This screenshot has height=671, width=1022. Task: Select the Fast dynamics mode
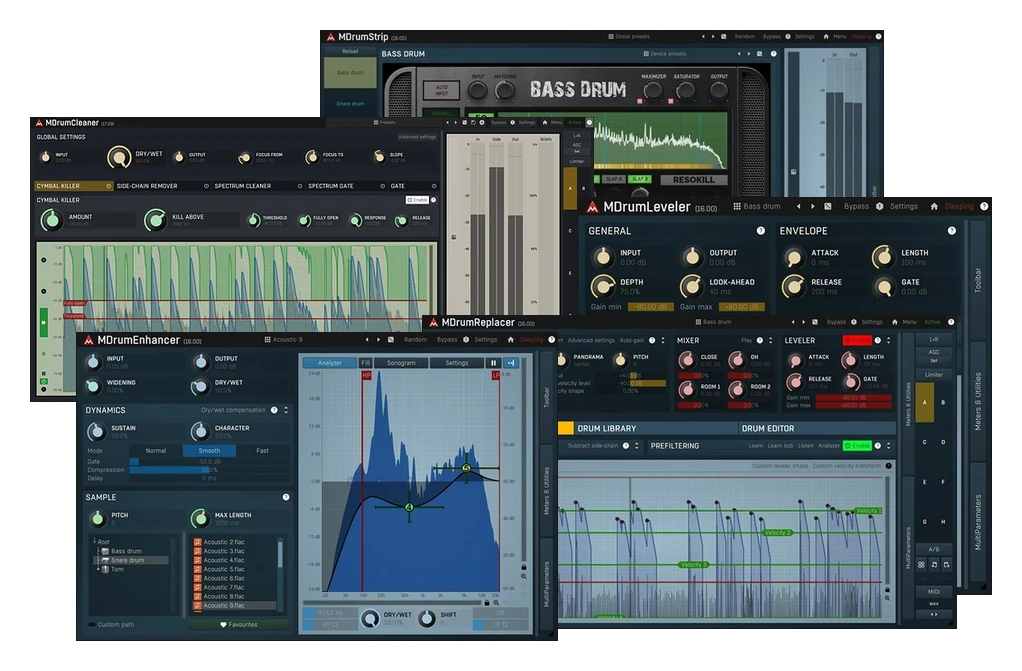(263, 451)
